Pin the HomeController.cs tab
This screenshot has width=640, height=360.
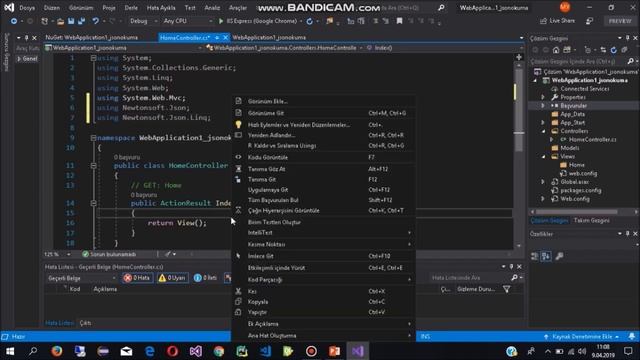tap(217, 38)
